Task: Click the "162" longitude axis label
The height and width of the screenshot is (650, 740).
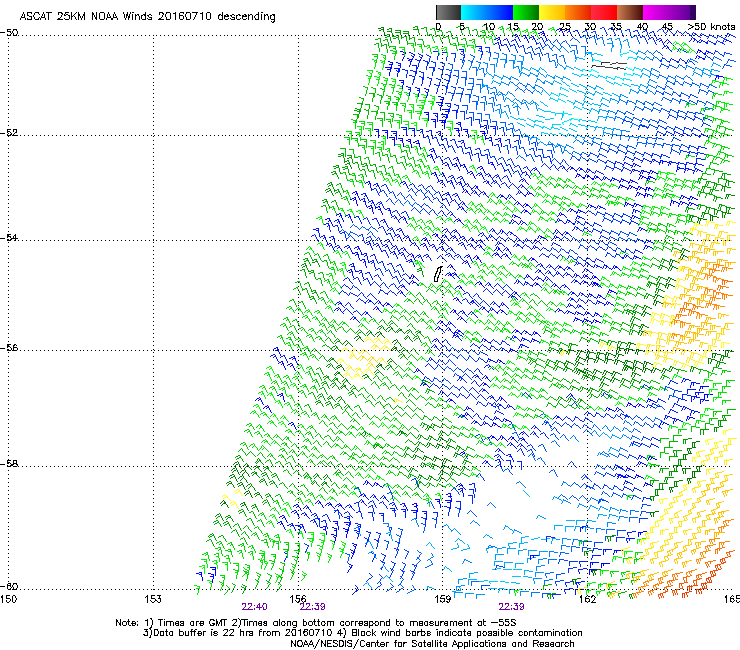Action: [587, 599]
